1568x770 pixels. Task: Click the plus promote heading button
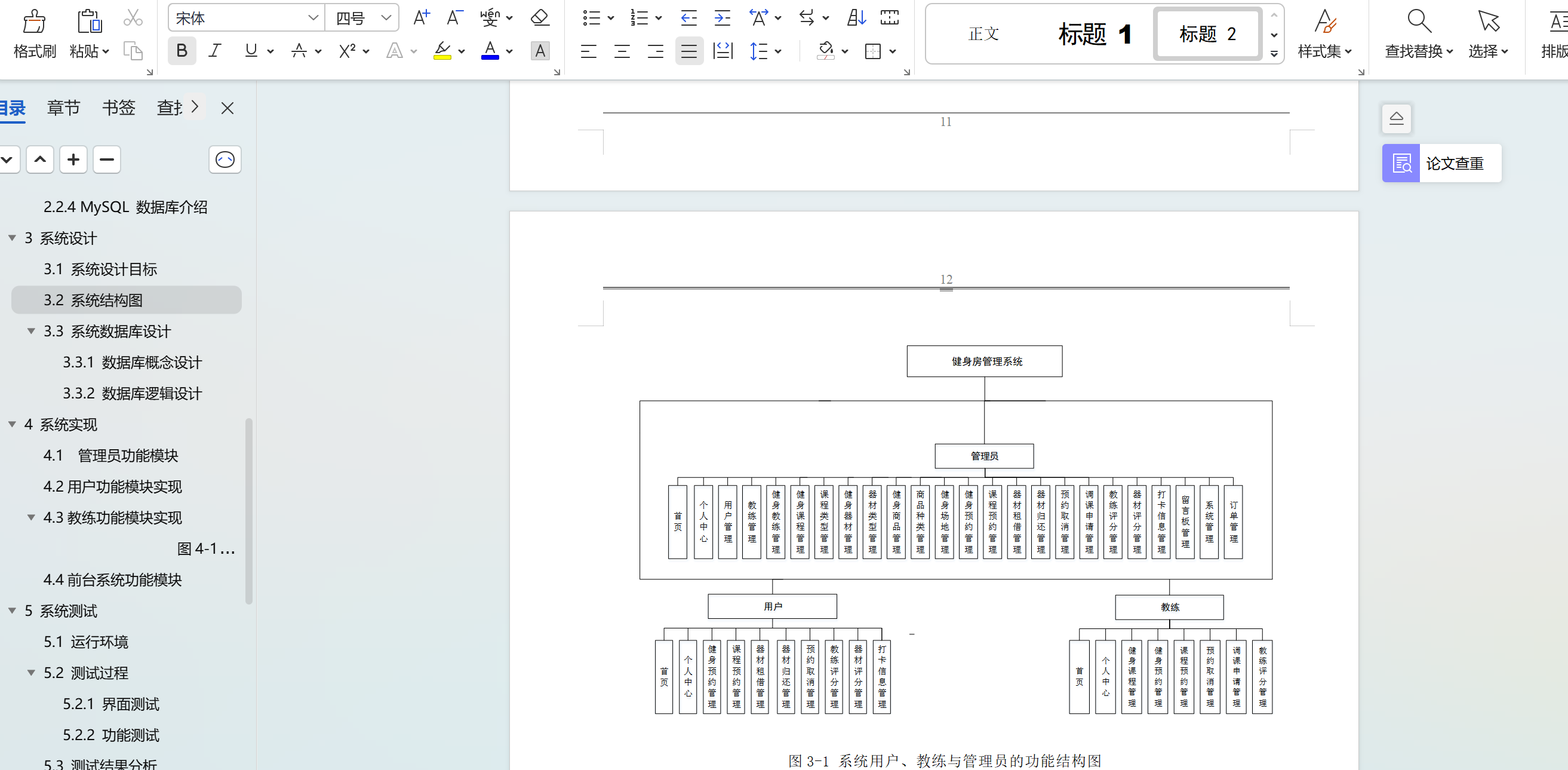click(73, 159)
